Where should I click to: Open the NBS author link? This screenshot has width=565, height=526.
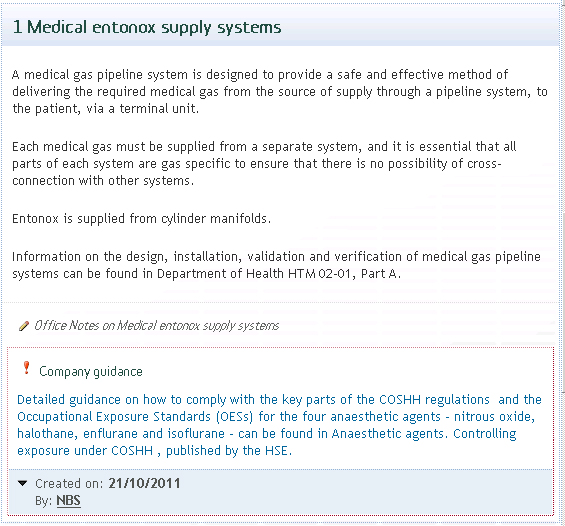[68, 501]
